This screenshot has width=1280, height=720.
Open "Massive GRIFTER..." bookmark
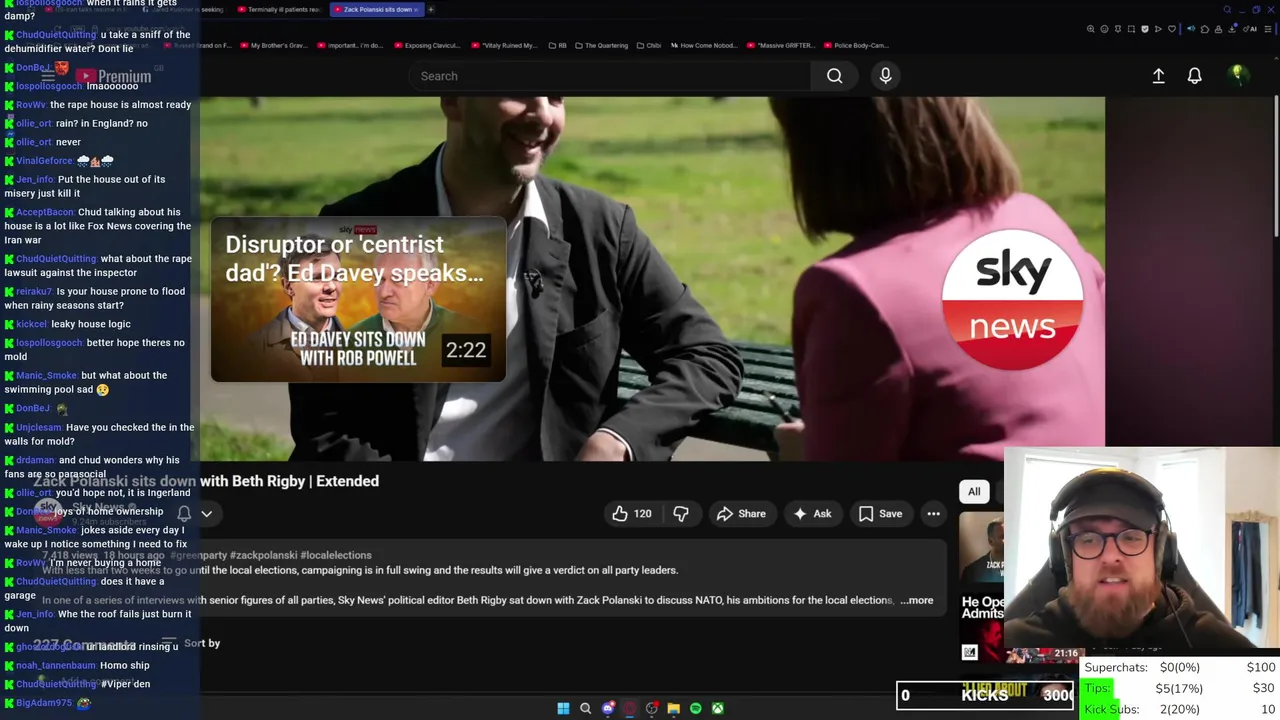point(781,45)
